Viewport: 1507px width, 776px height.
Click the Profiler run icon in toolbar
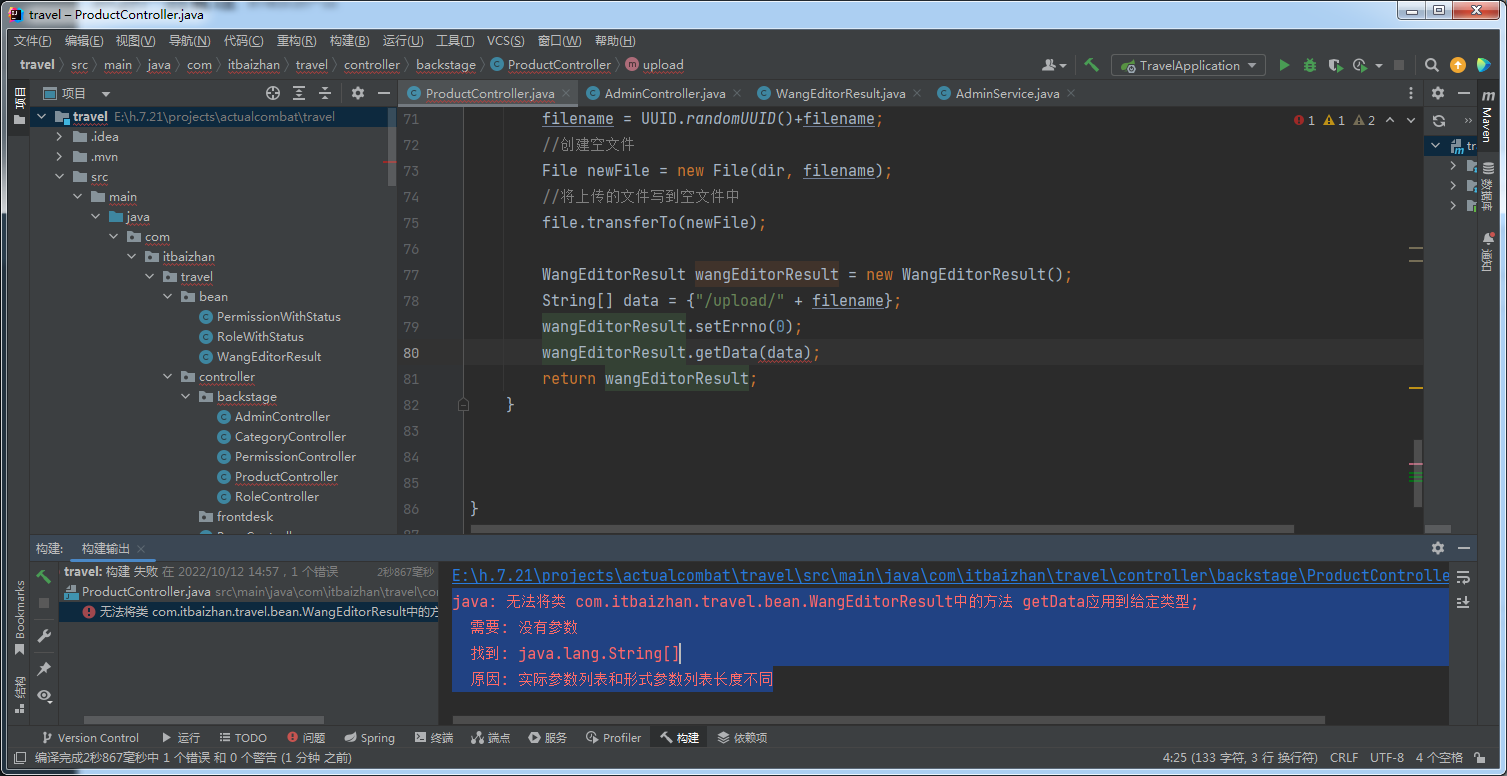[1360, 65]
